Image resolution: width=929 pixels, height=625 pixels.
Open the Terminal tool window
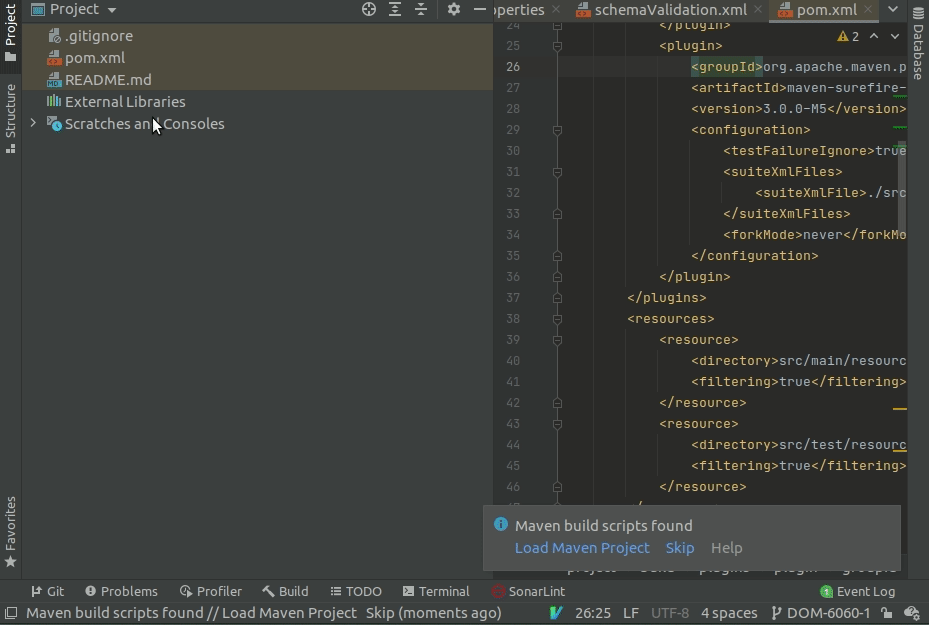coord(436,591)
